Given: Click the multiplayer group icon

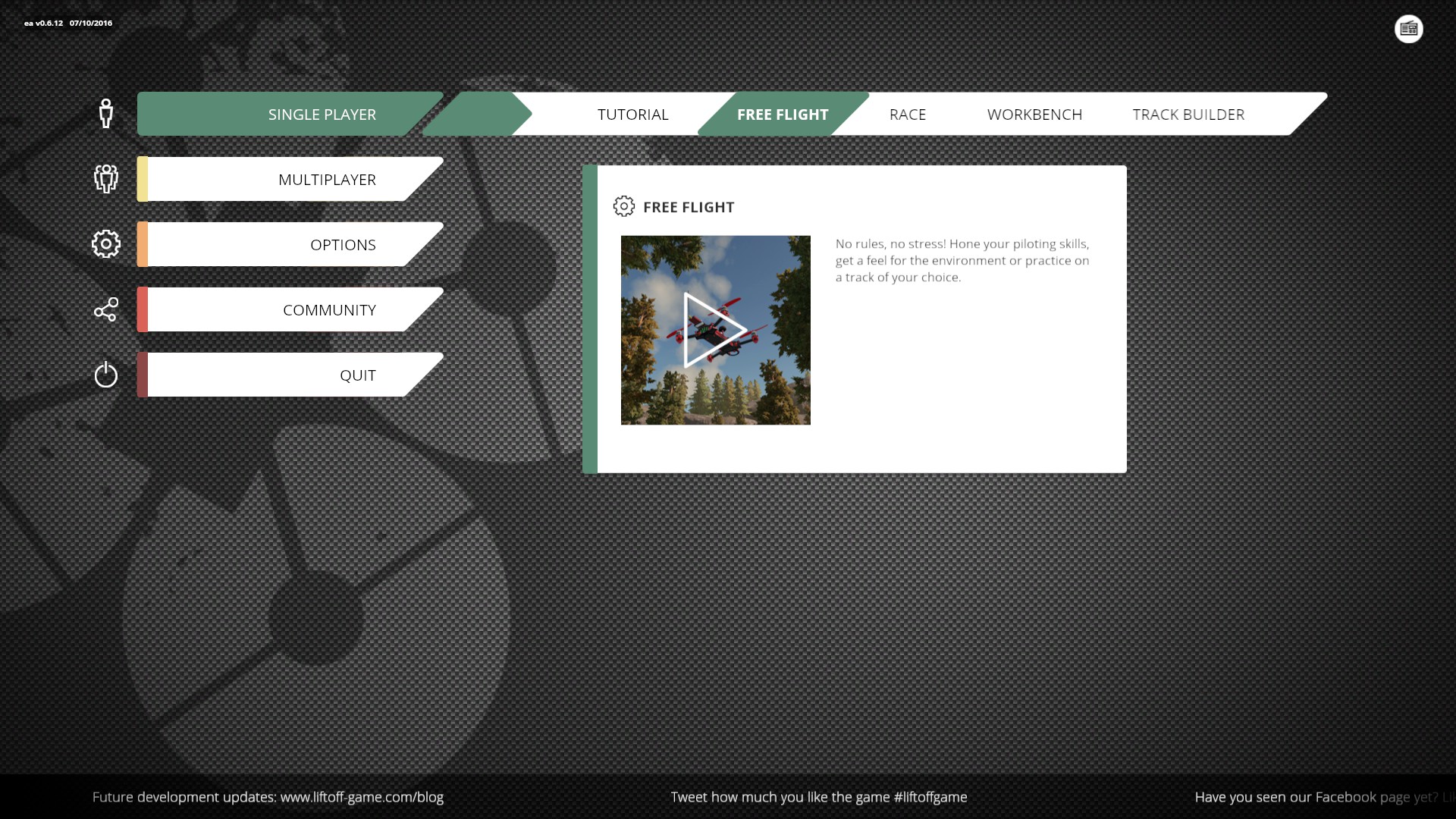Looking at the screenshot, I should coord(106,179).
